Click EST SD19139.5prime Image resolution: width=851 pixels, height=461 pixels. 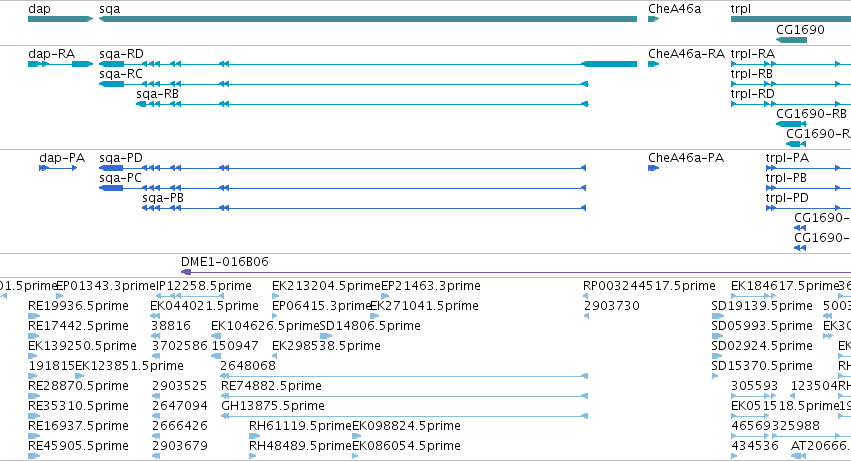pyautogui.click(x=762, y=306)
